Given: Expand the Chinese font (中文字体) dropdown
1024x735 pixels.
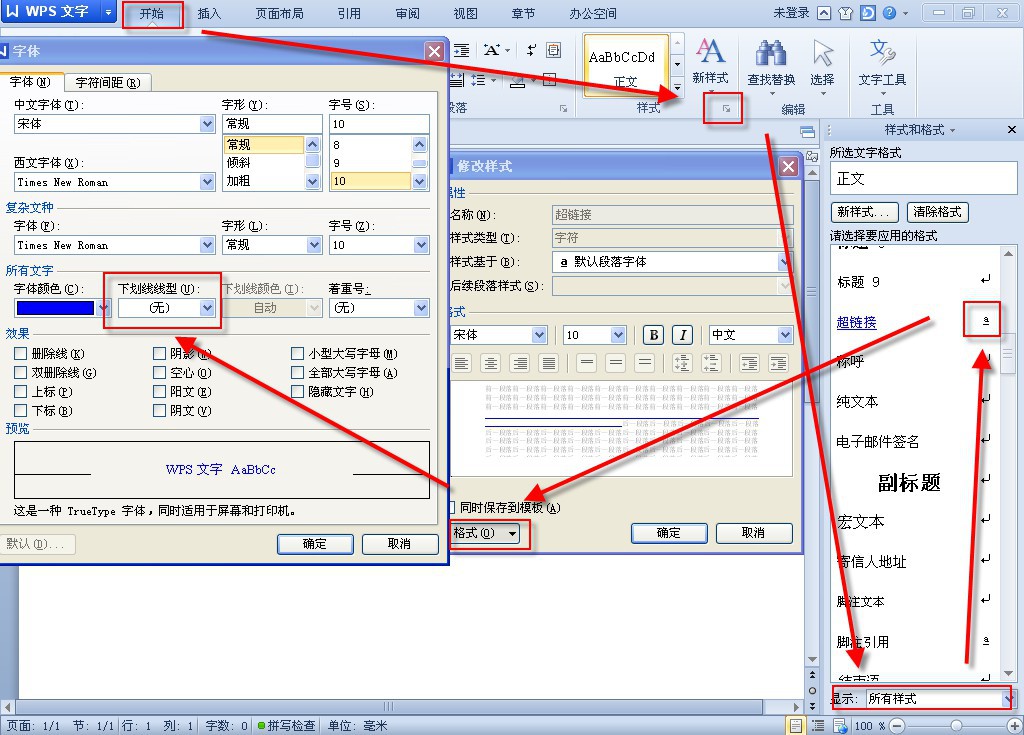Looking at the screenshot, I should point(207,123).
